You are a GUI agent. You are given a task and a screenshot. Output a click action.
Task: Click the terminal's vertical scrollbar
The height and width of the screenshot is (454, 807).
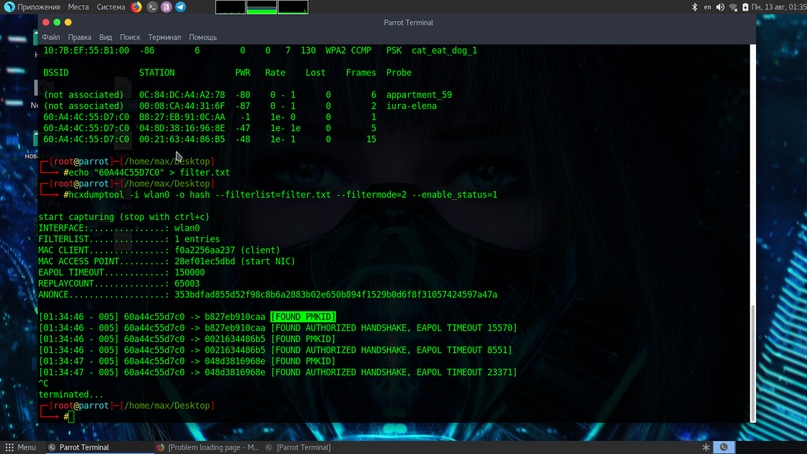point(753,360)
